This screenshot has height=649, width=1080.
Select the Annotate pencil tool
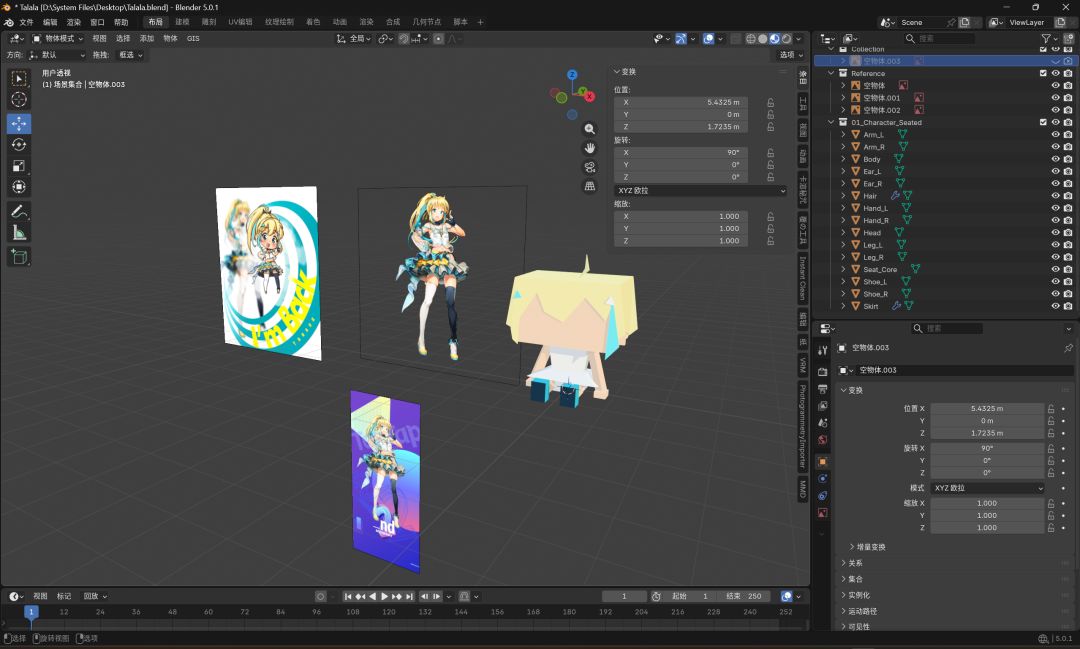pos(19,212)
